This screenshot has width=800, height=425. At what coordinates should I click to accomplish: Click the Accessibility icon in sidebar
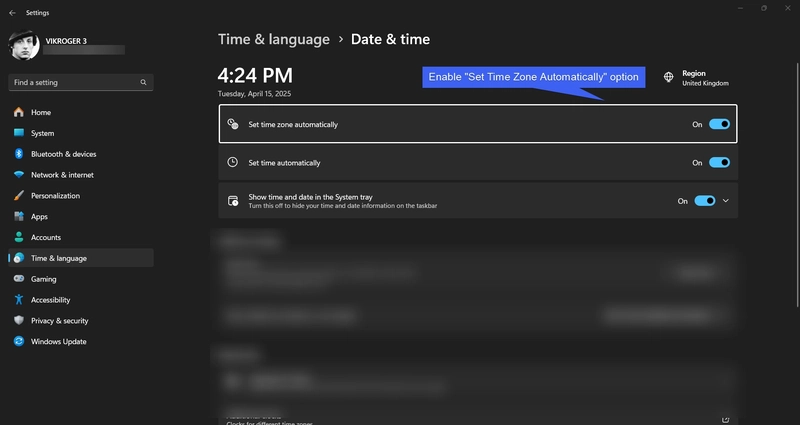point(18,300)
